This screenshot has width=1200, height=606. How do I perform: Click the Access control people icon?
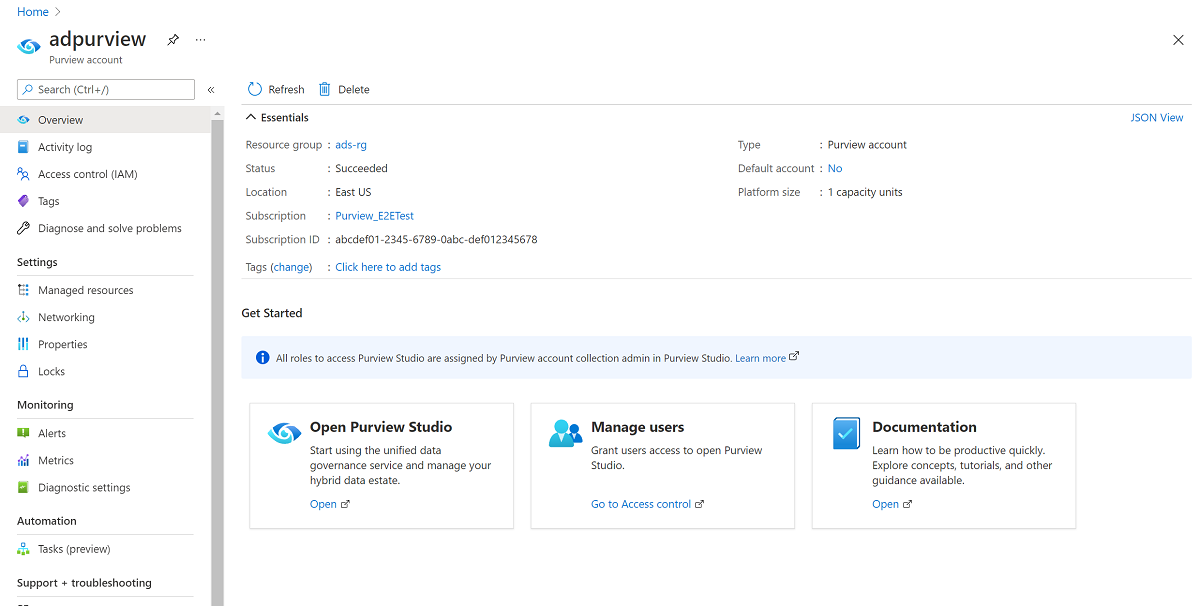pyautogui.click(x=23, y=174)
